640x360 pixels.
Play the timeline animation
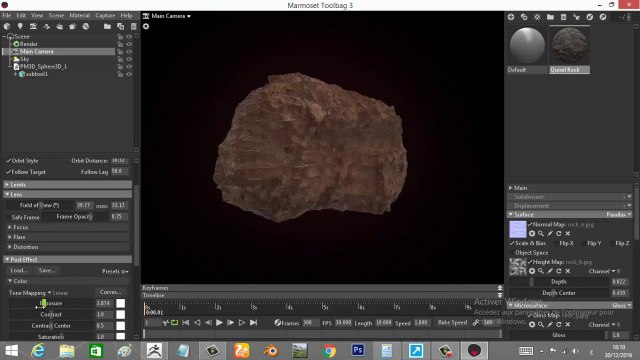219,322
